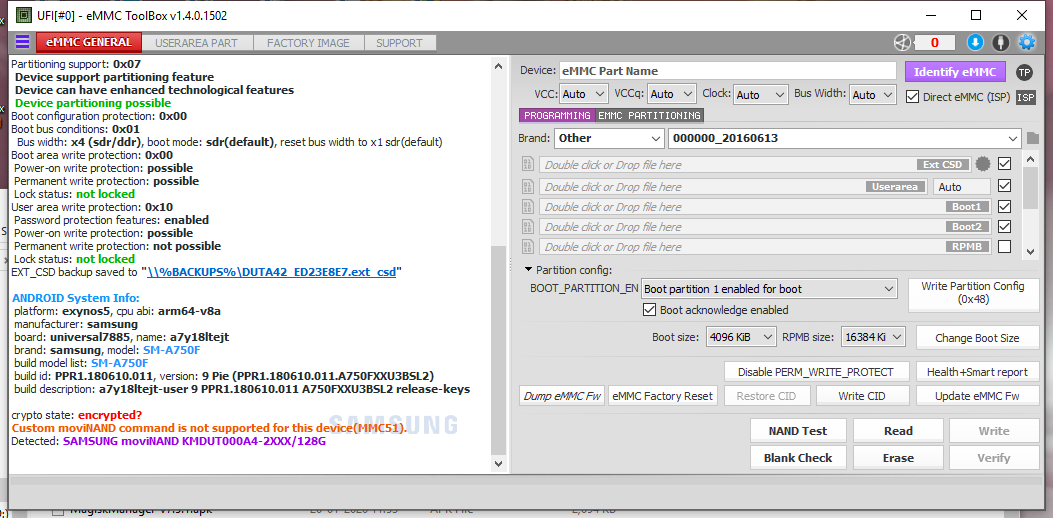Click the Read button
This screenshot has width=1053, height=518.
898,431
